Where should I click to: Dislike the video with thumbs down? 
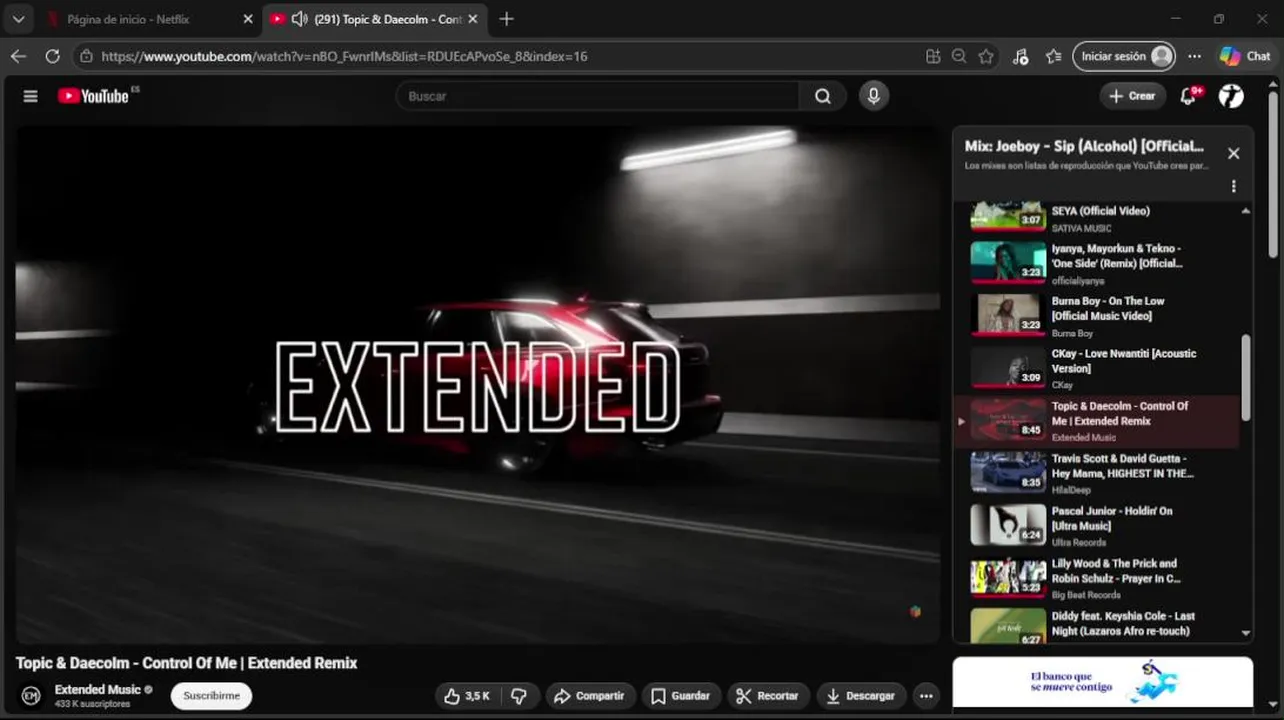tap(519, 696)
